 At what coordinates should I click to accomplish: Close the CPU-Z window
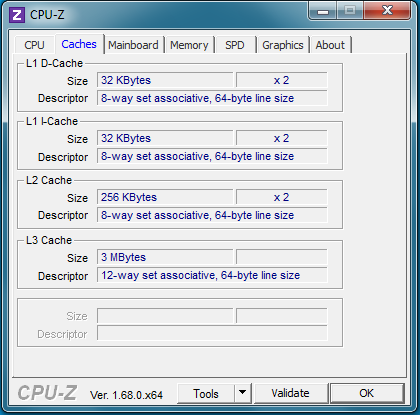387,11
